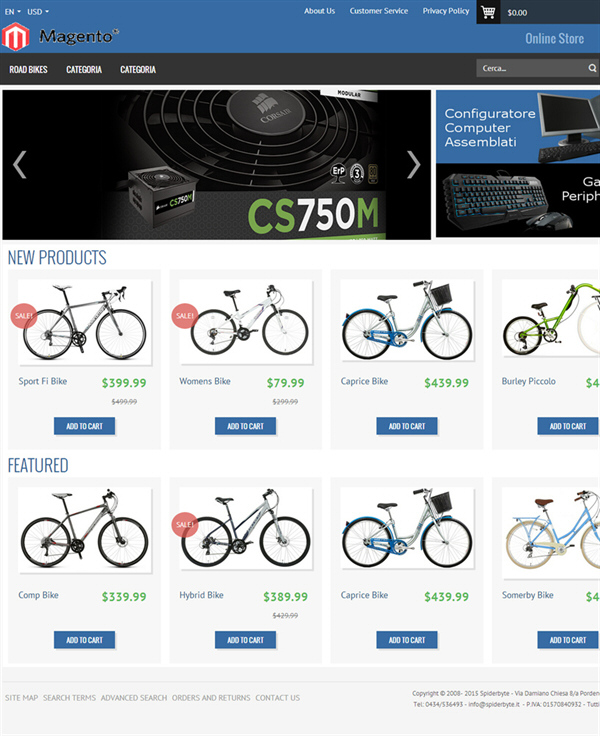Screen dimensions: 600x736
Task: Open Advanced Search footer link
Action: [134, 698]
